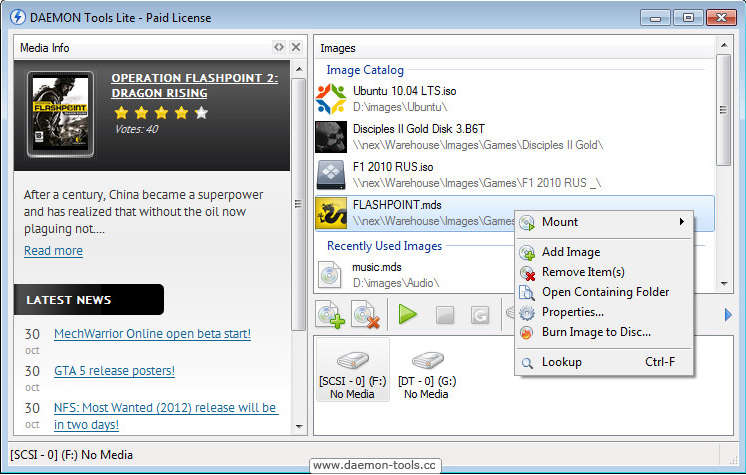Click the gray Unmount stop button
Image resolution: width=746 pixels, height=475 pixels.
click(x=444, y=315)
